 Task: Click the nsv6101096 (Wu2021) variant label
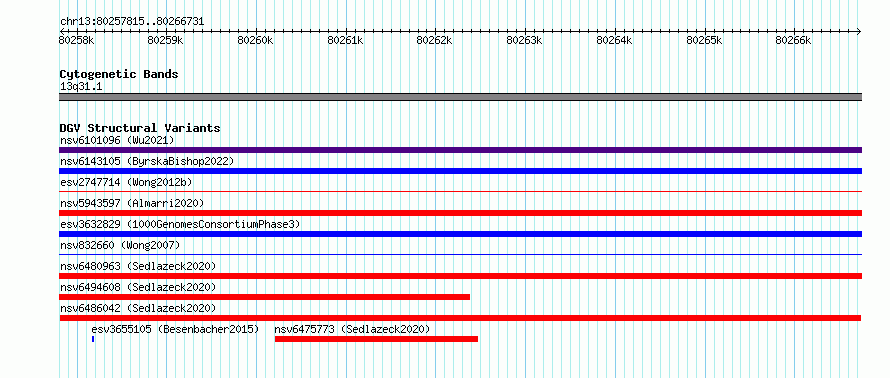pyautogui.click(x=117, y=140)
